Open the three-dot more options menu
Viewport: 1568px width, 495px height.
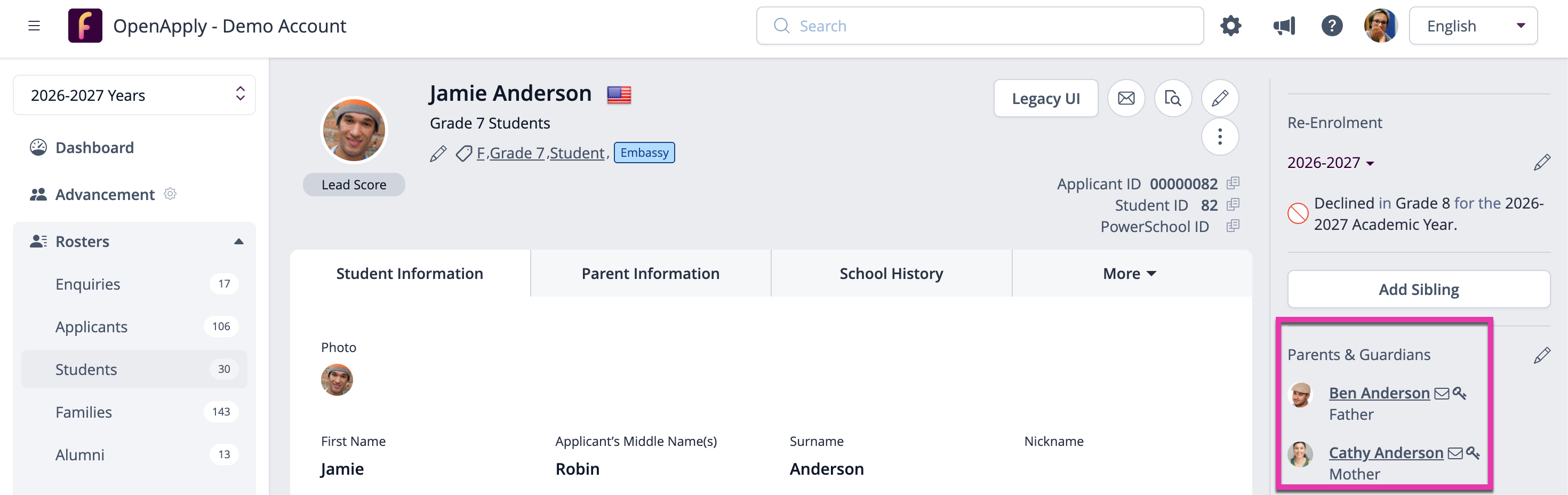pyautogui.click(x=1220, y=137)
